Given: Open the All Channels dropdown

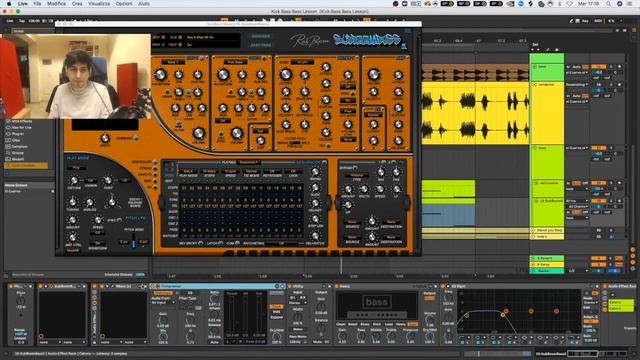Looking at the screenshot, I should [577, 207].
